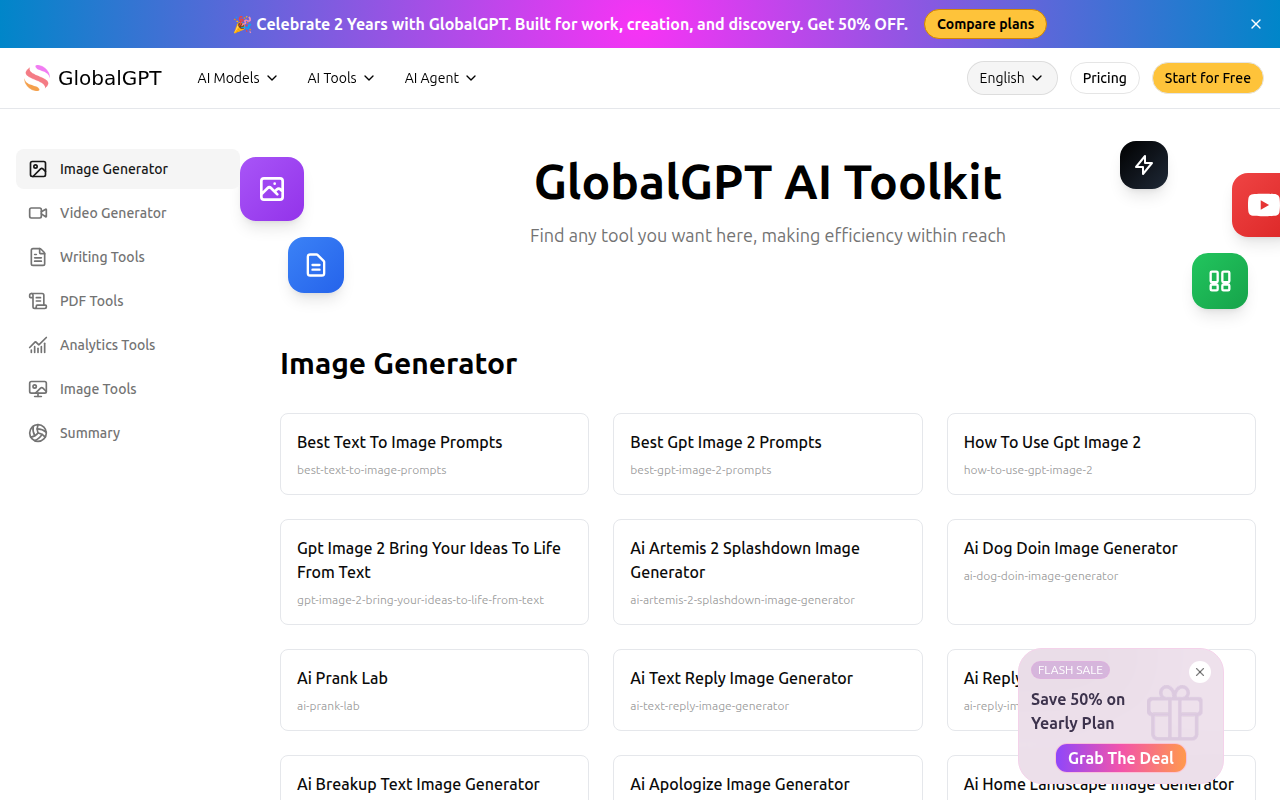Dismiss the flash sale popup
The height and width of the screenshot is (800, 1280).
coord(1200,672)
